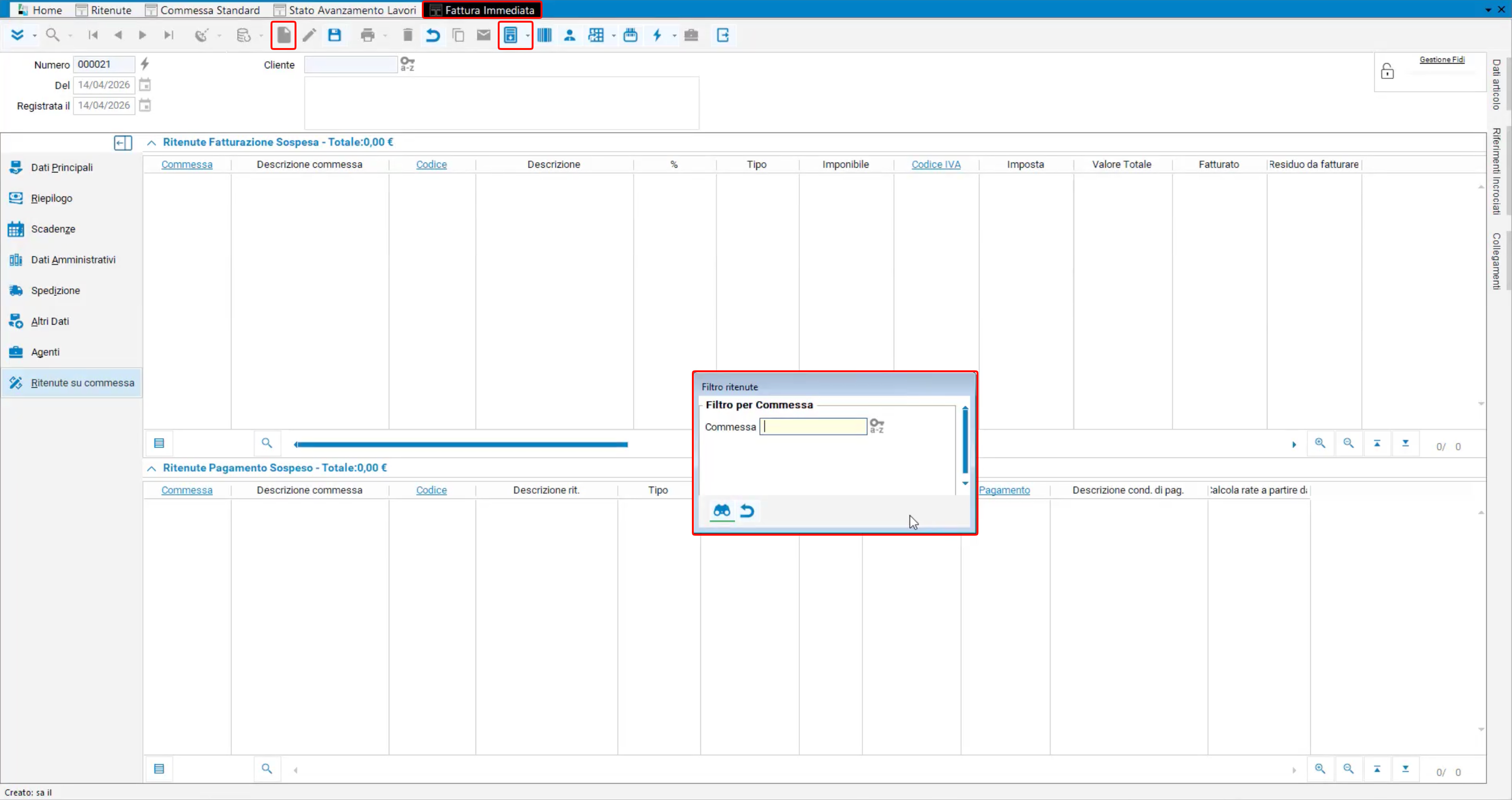The height and width of the screenshot is (800, 1512).
Task: Click the Pagamento column link
Action: tap(1004, 490)
